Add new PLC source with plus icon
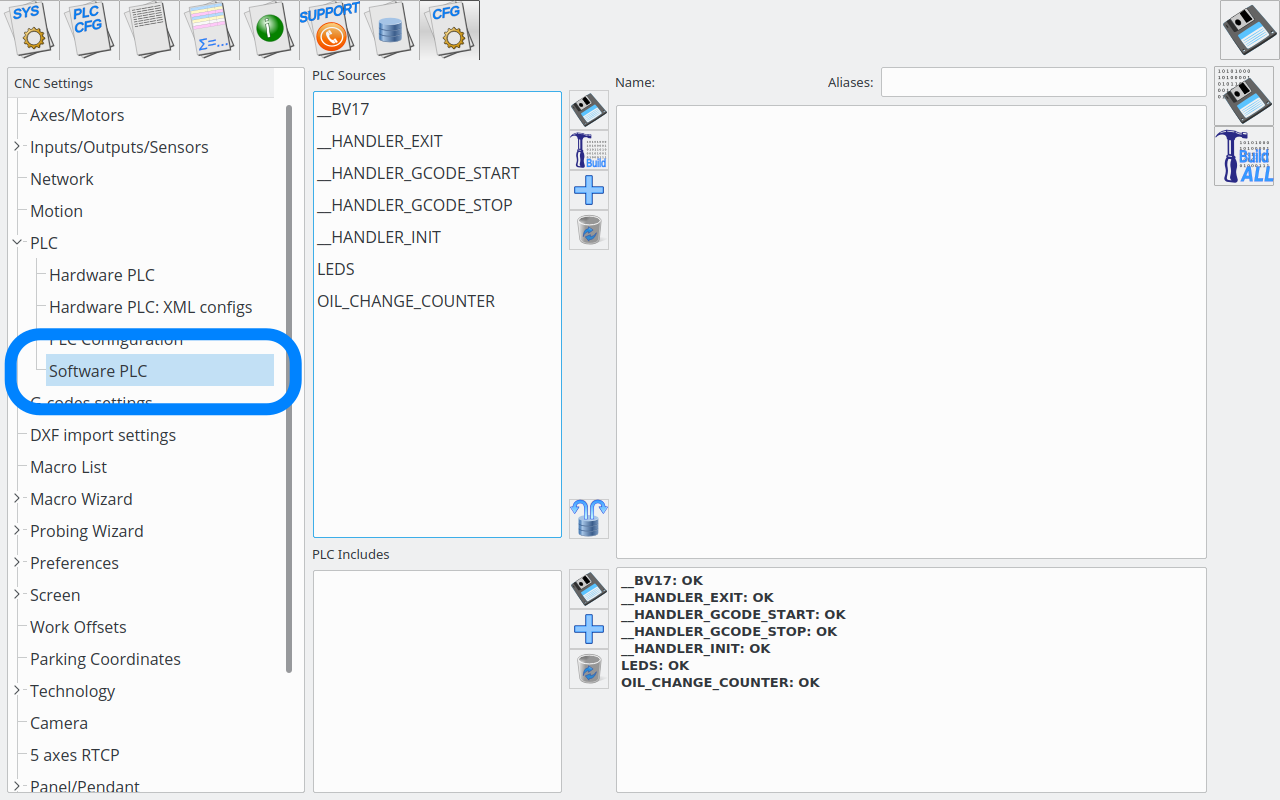Viewport: 1280px width, 800px height. [x=589, y=190]
